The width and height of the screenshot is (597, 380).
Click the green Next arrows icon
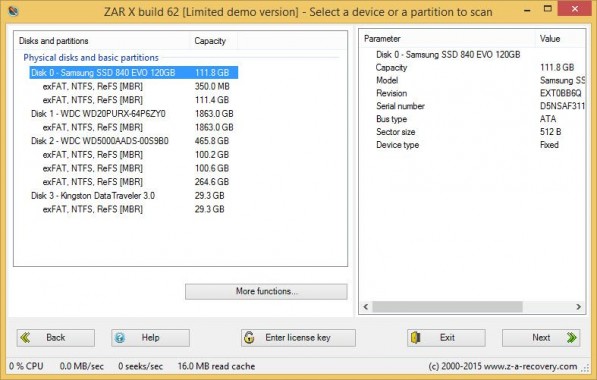coord(571,337)
